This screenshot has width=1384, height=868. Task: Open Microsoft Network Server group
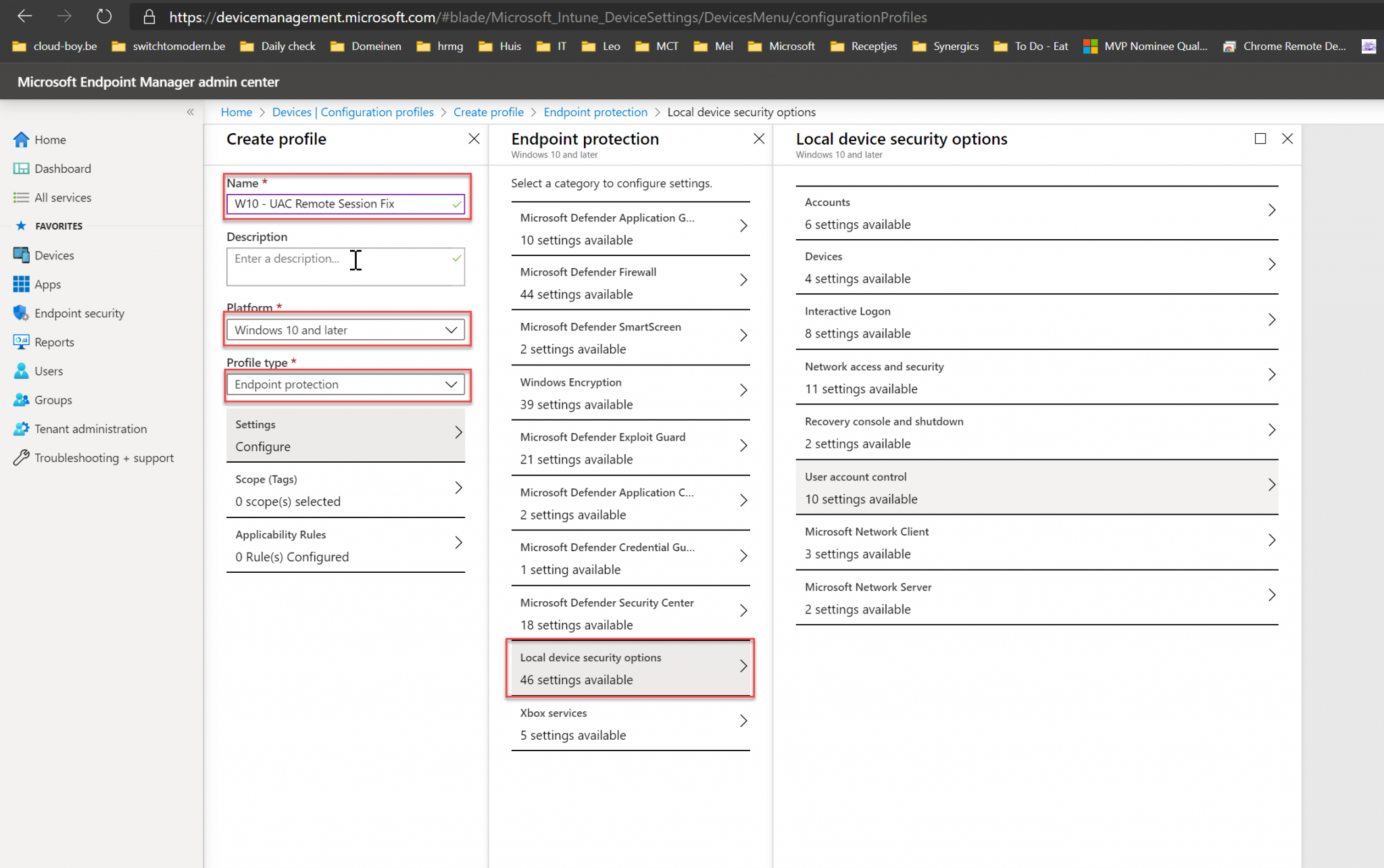tap(1037, 598)
